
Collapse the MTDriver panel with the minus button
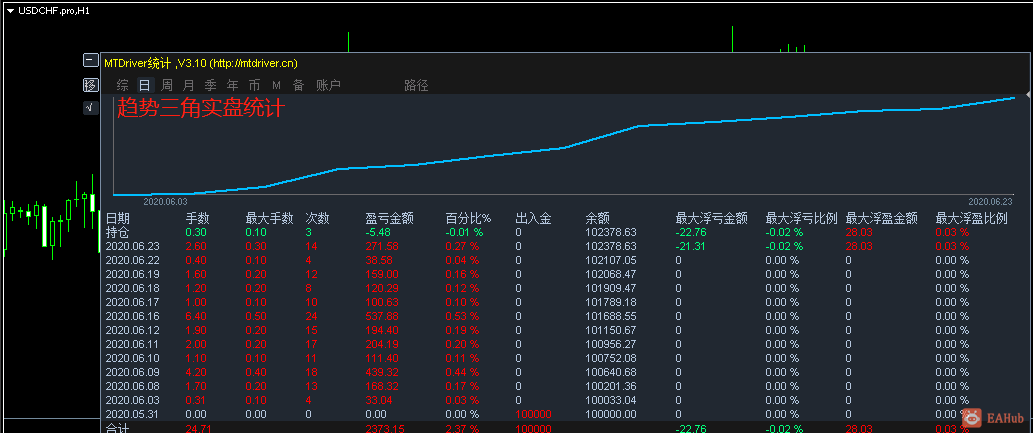tap(91, 61)
